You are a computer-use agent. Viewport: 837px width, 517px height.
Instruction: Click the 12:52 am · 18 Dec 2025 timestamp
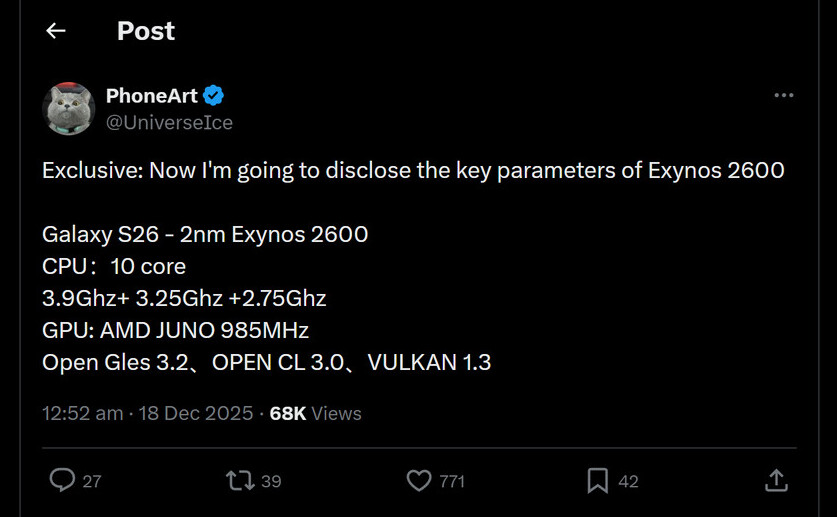tap(147, 413)
